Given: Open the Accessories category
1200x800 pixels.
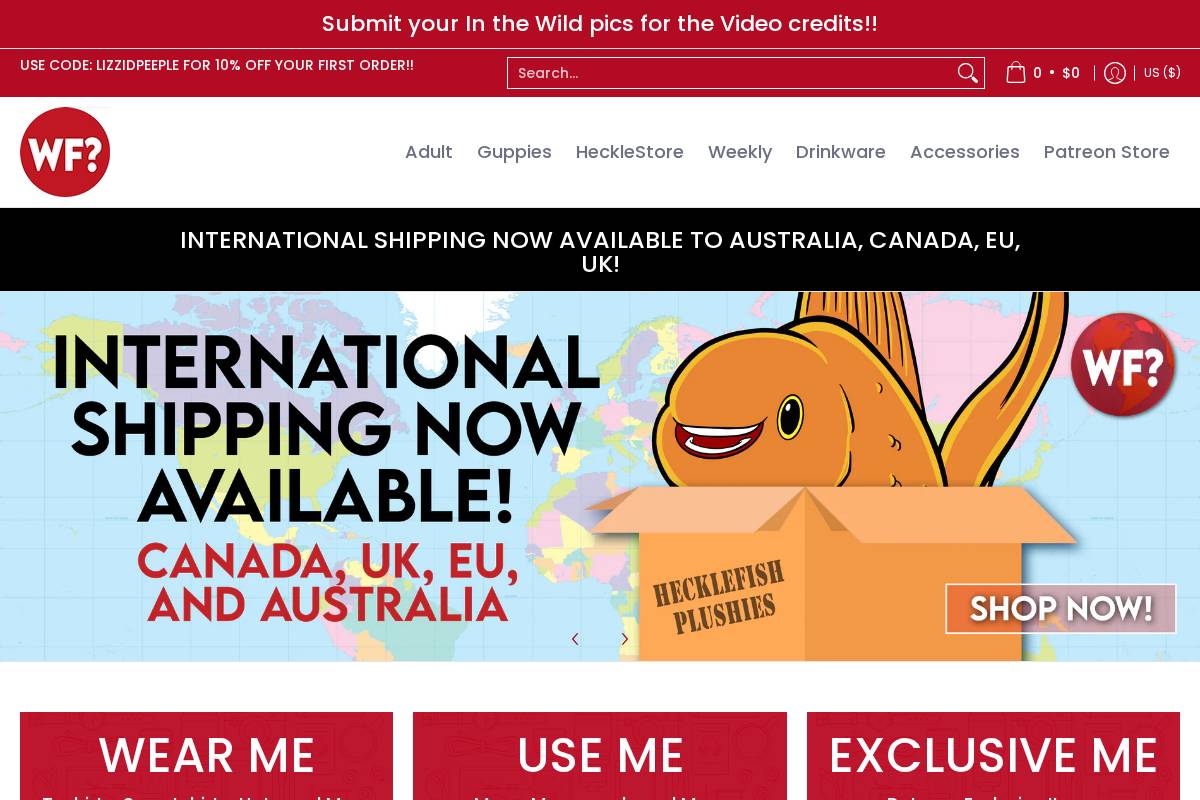Looking at the screenshot, I should click(965, 152).
